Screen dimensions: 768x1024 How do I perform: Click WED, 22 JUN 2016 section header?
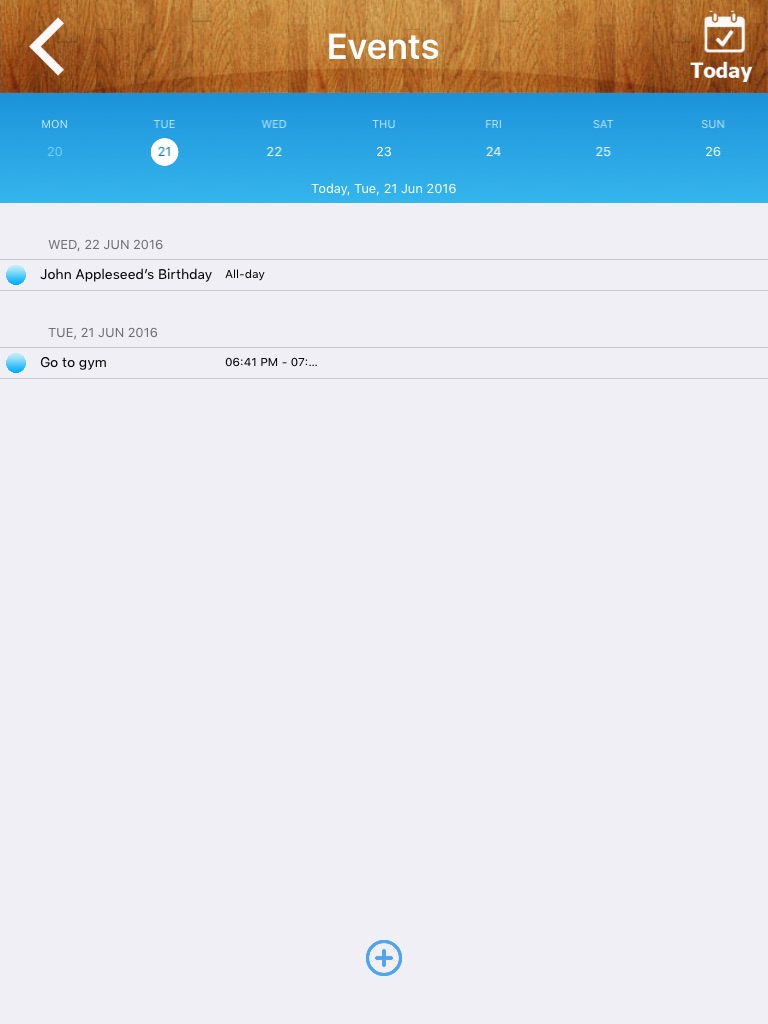(x=106, y=245)
